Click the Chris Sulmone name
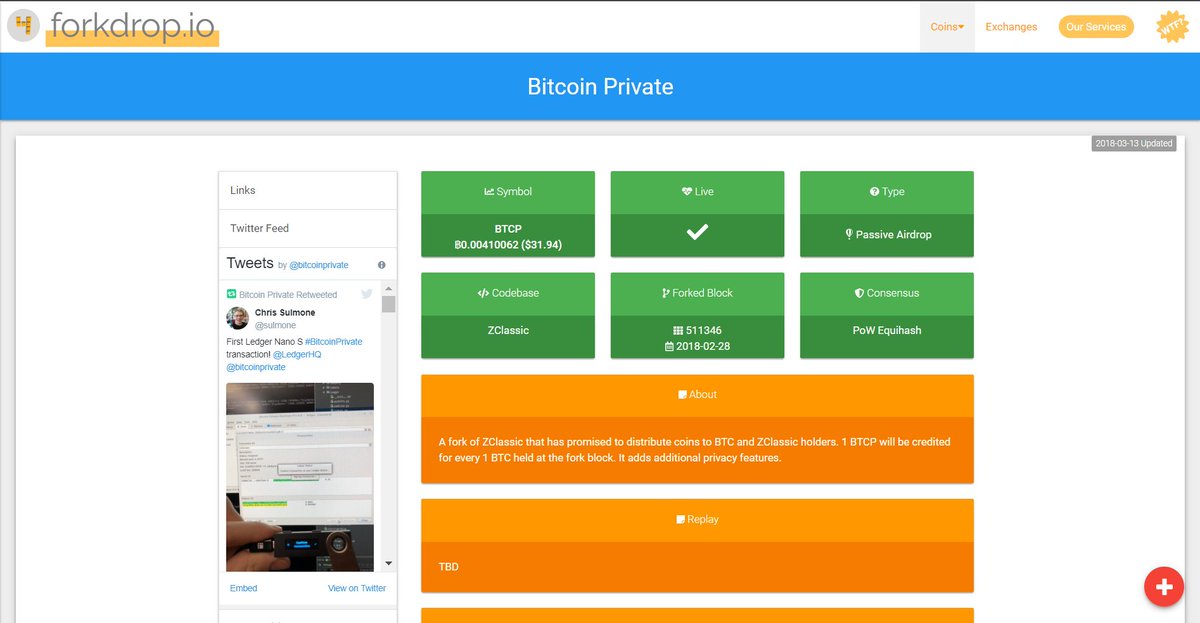This screenshot has height=623, width=1200. pyautogui.click(x=285, y=313)
